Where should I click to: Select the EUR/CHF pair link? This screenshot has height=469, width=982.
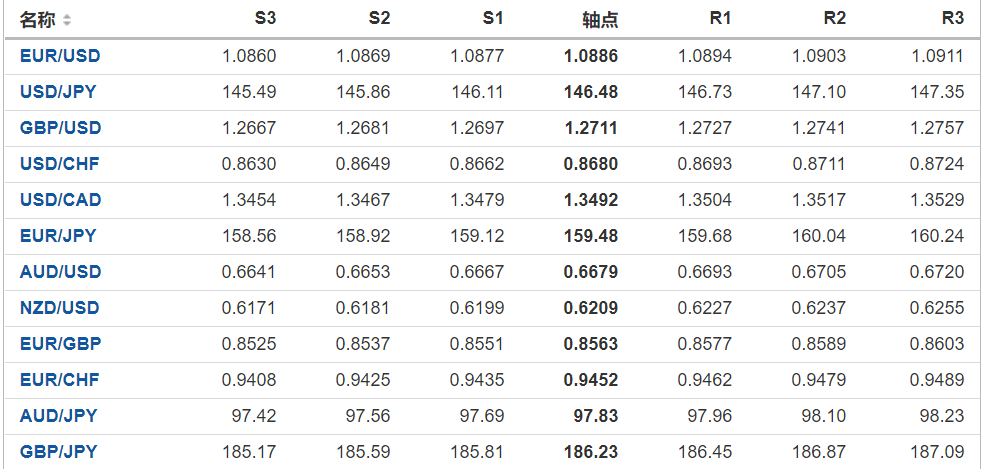click(x=60, y=380)
